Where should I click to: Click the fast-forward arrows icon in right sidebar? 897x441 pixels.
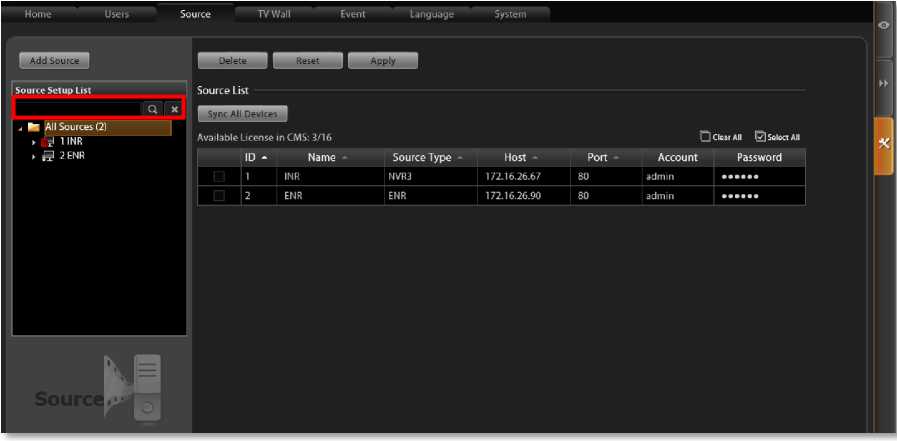(x=883, y=83)
